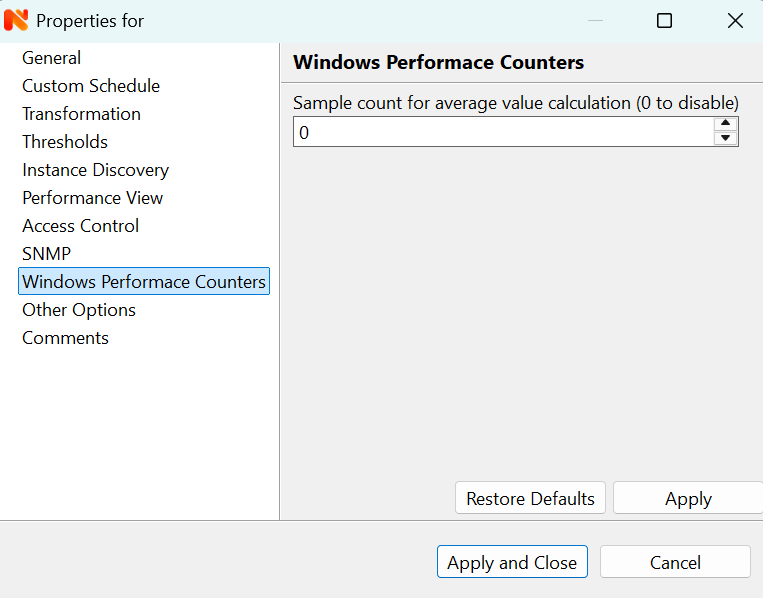Select the SNMP properties page
The image size is (763, 598).
[x=47, y=254]
